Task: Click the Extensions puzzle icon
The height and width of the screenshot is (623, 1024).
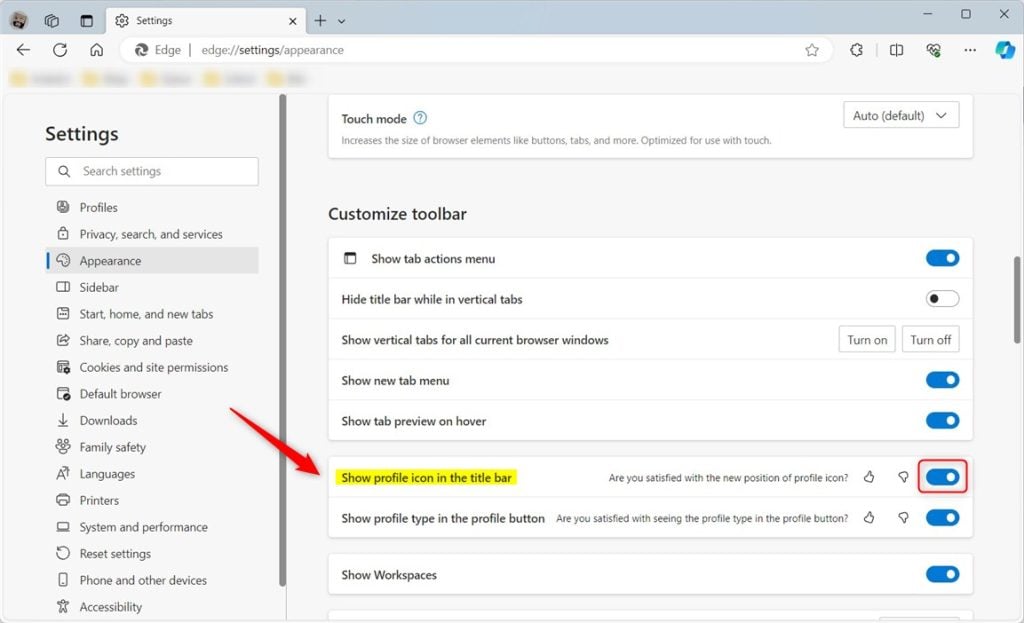Action: [x=856, y=50]
